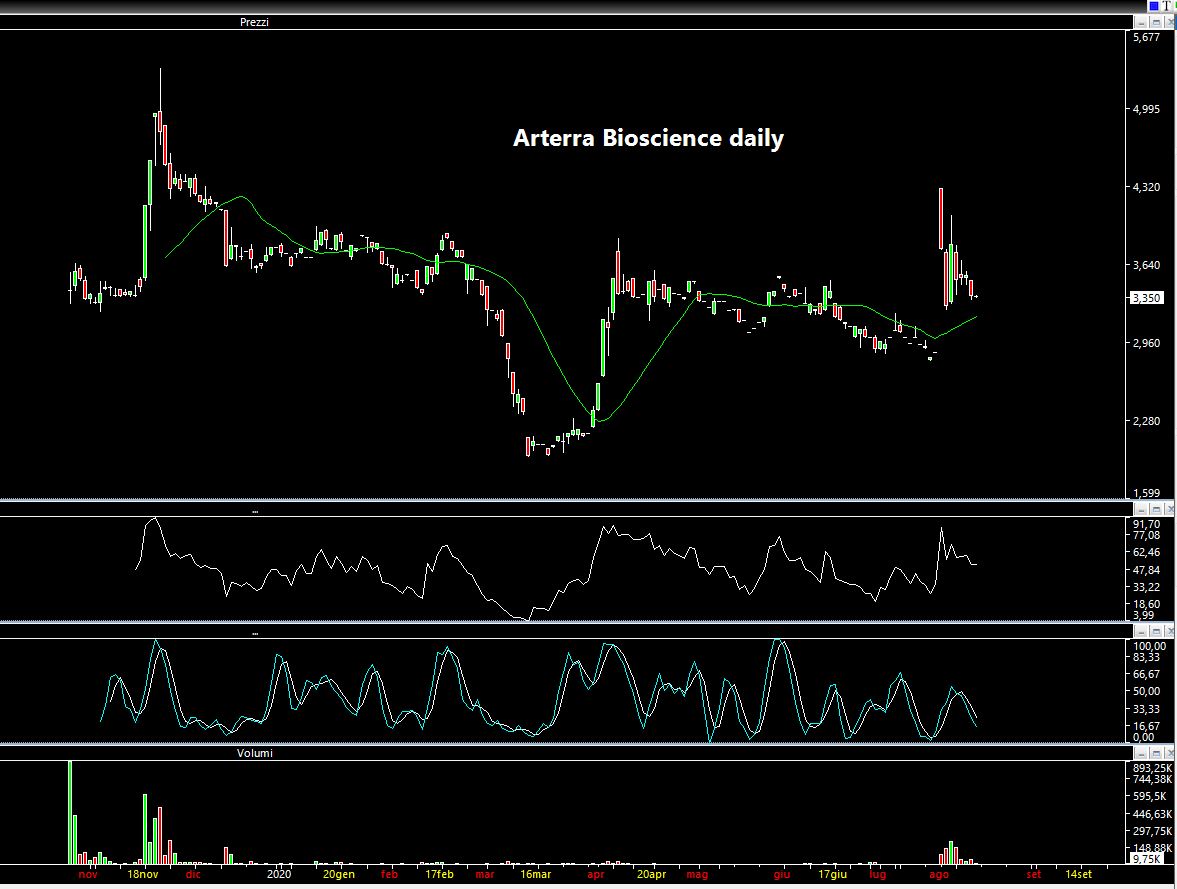
Task: Click the 446,63K volume scale value
Action: coord(1152,814)
